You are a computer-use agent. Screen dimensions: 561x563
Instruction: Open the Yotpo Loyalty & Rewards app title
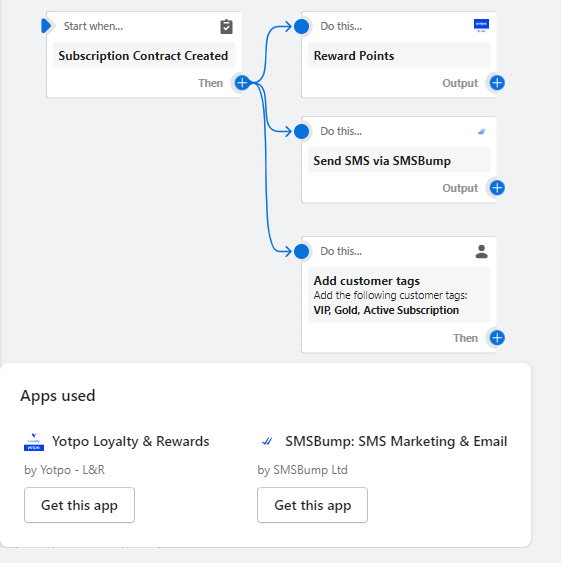[130, 441]
